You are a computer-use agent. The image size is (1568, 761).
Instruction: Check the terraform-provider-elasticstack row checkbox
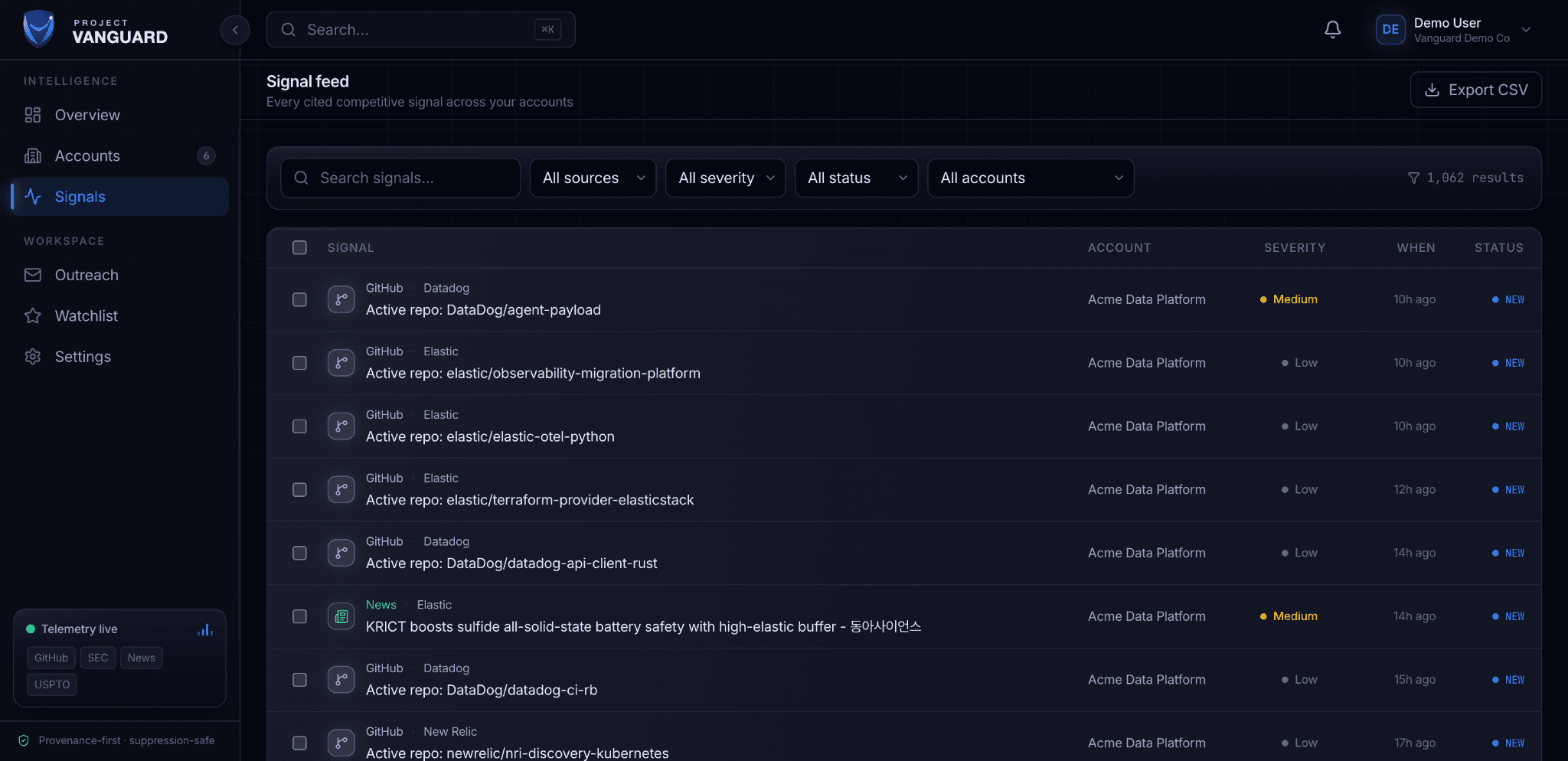299,489
